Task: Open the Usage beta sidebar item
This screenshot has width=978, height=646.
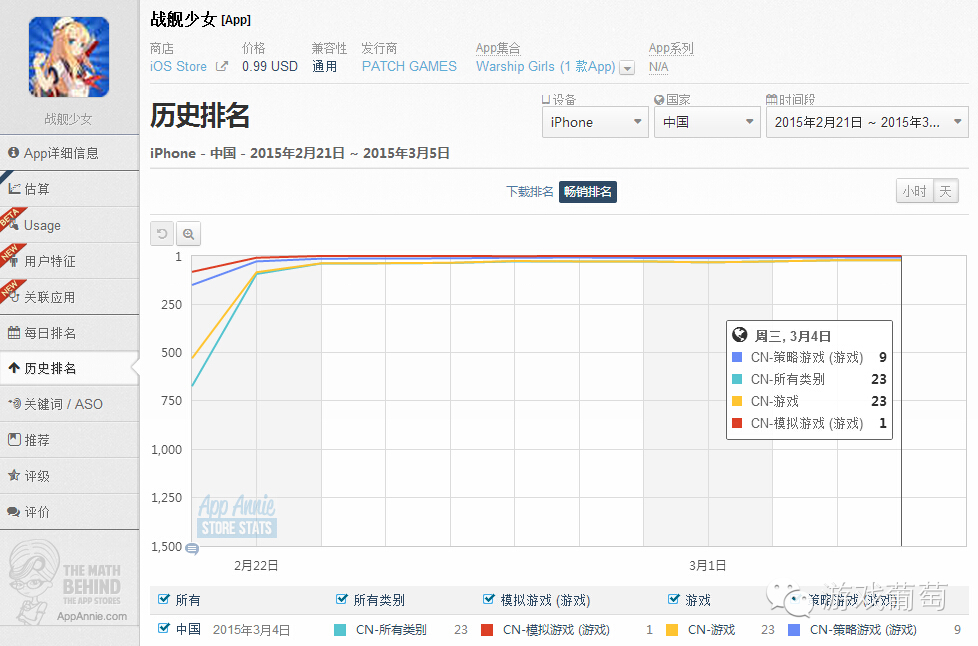Action: pos(69,225)
